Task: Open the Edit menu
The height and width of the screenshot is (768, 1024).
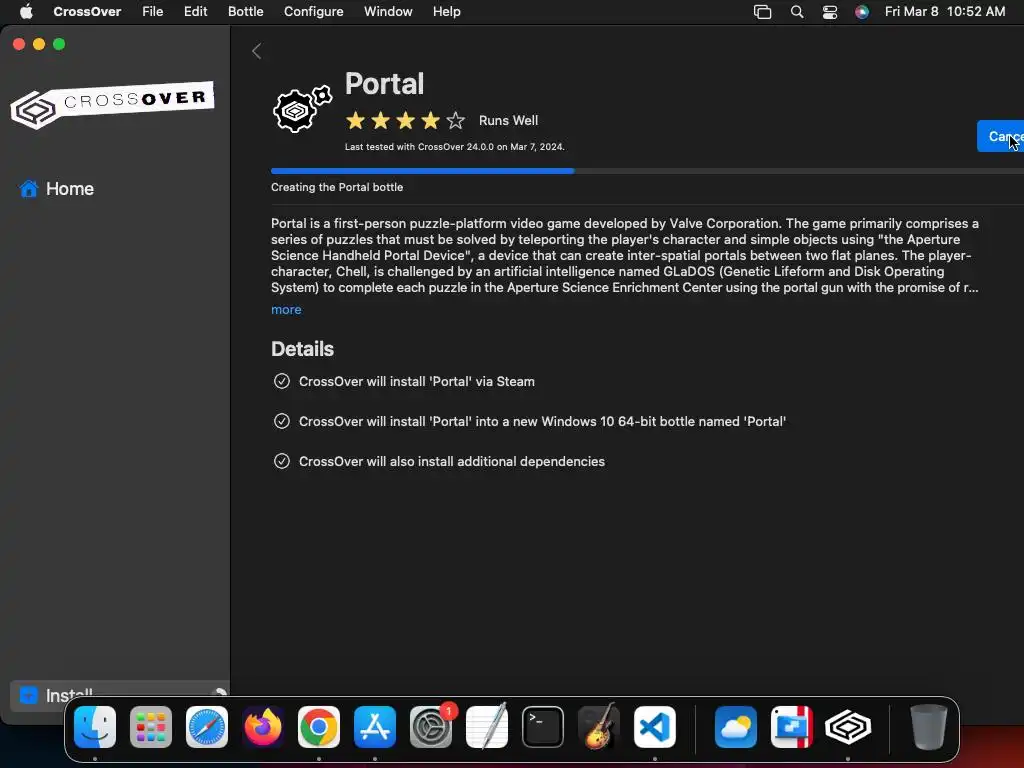Action: coord(195,12)
